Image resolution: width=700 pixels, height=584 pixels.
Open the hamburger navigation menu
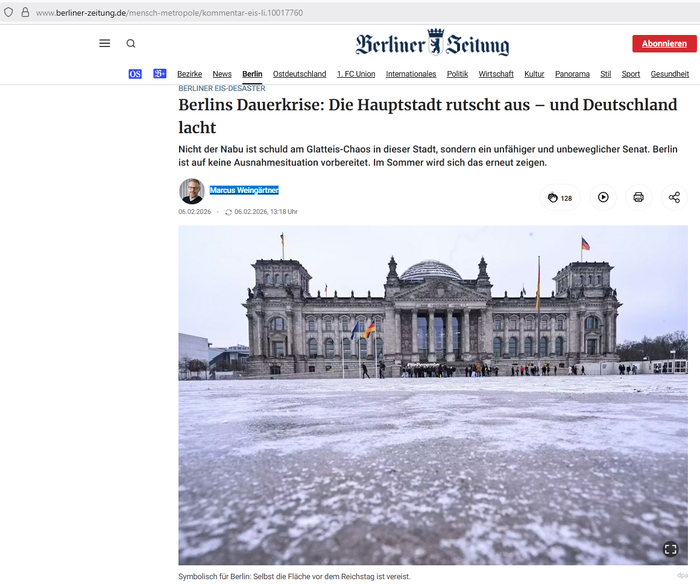[x=104, y=44]
